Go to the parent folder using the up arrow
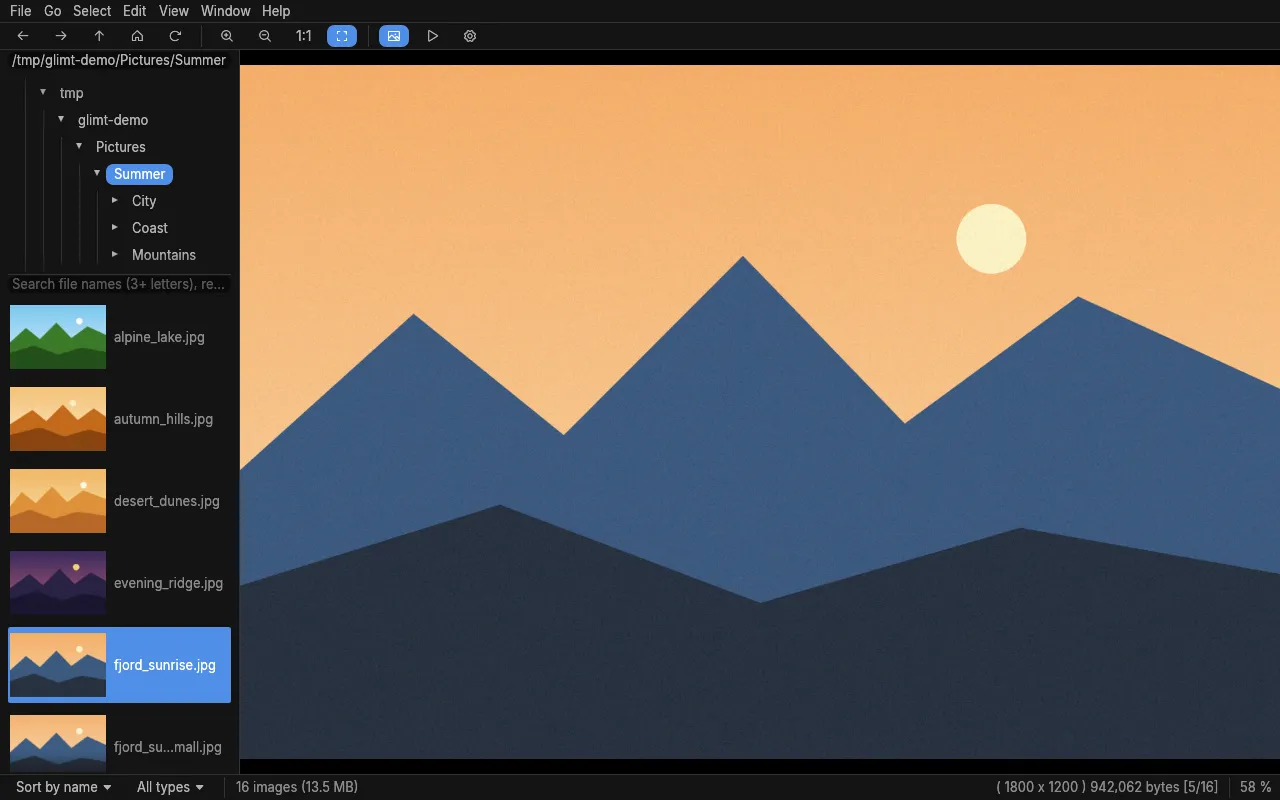 (x=99, y=36)
